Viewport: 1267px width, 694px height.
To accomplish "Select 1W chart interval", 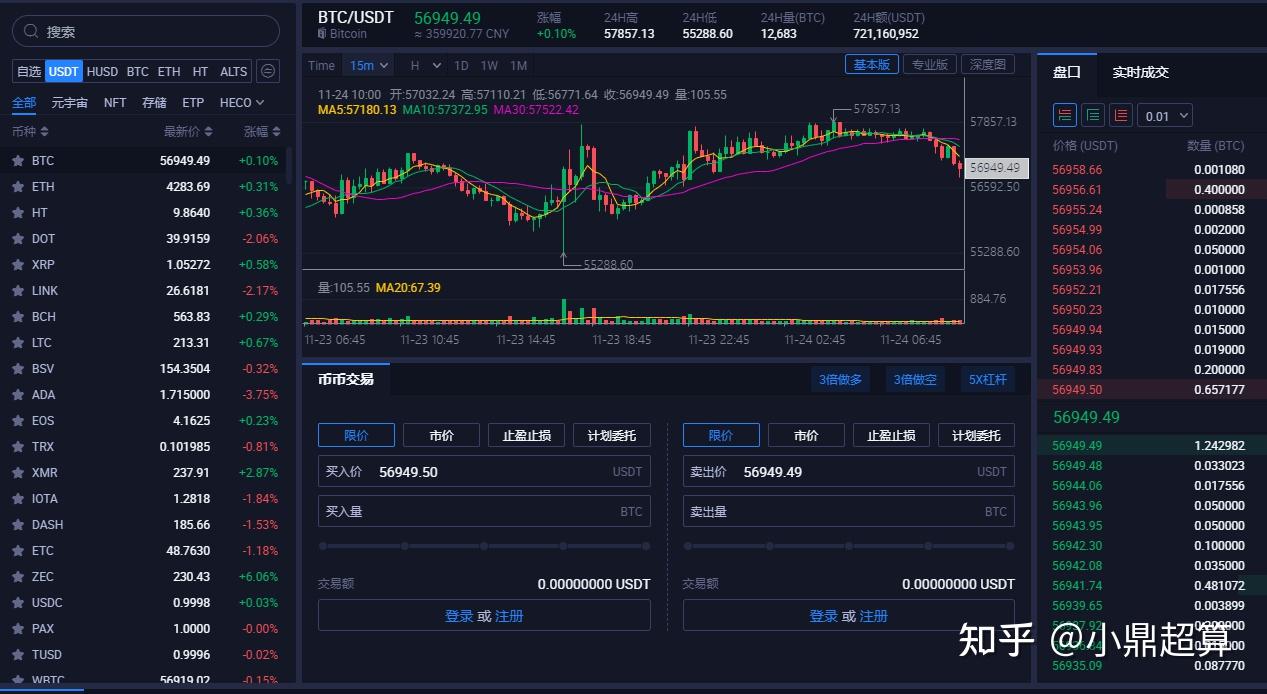I will click(x=489, y=65).
